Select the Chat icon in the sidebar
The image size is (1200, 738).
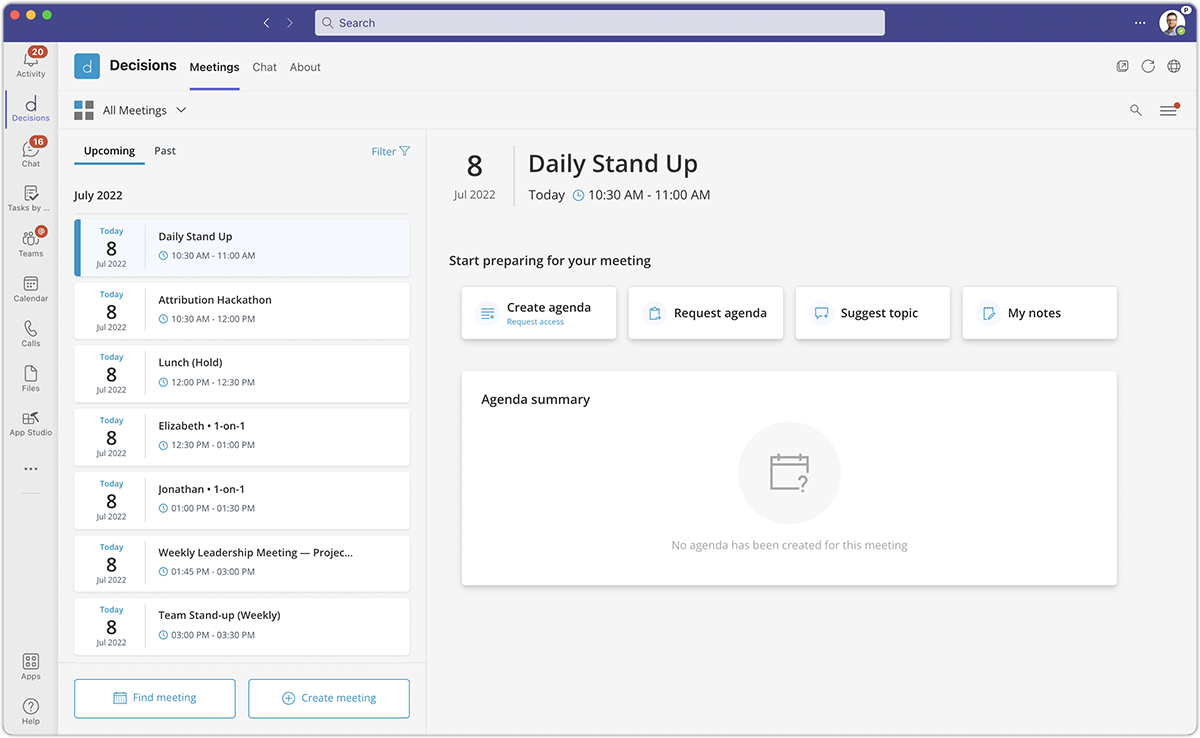tap(30, 152)
